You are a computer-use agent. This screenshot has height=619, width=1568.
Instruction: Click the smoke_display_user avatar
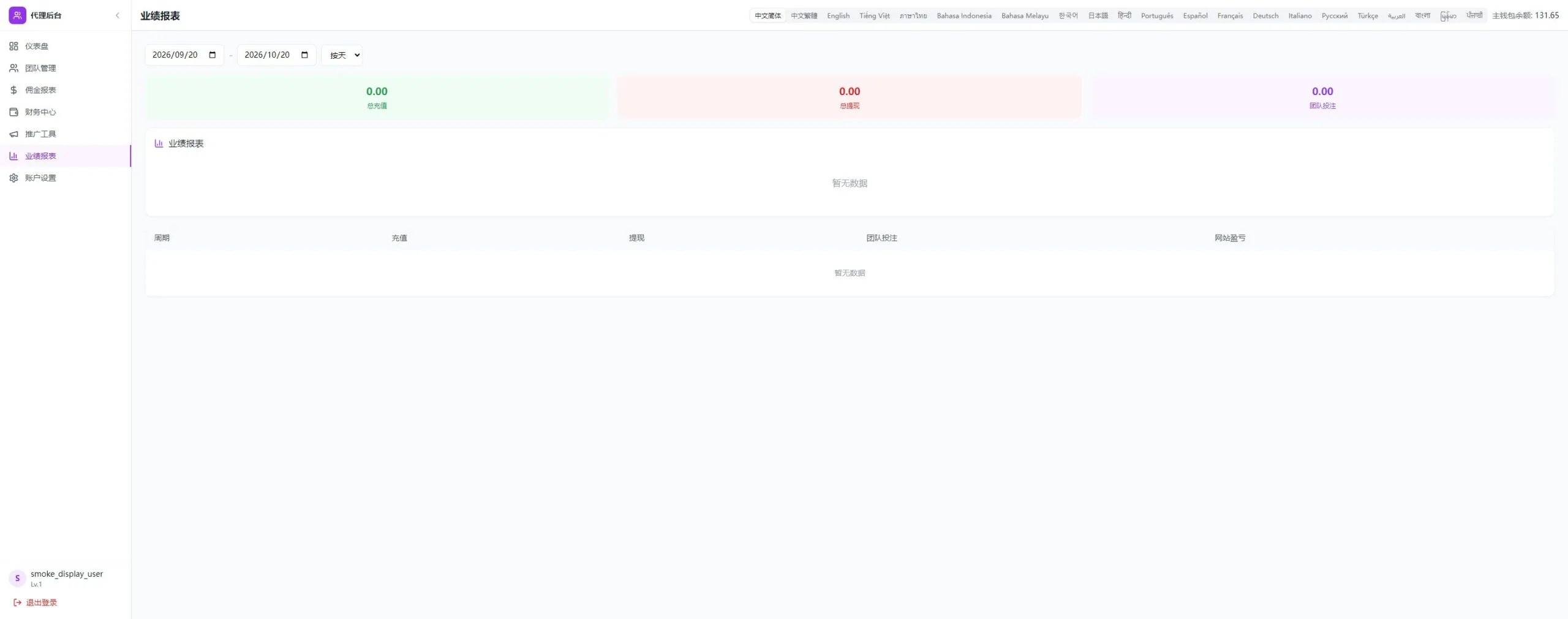(x=17, y=578)
